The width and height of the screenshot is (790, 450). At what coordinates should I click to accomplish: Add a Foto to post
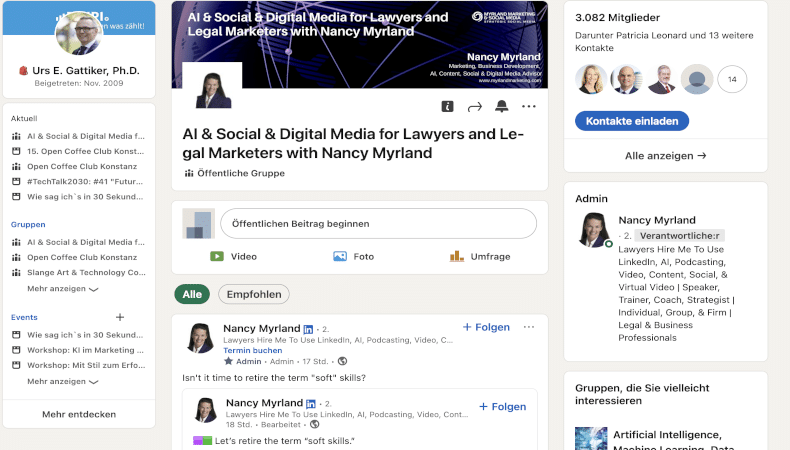click(353, 256)
